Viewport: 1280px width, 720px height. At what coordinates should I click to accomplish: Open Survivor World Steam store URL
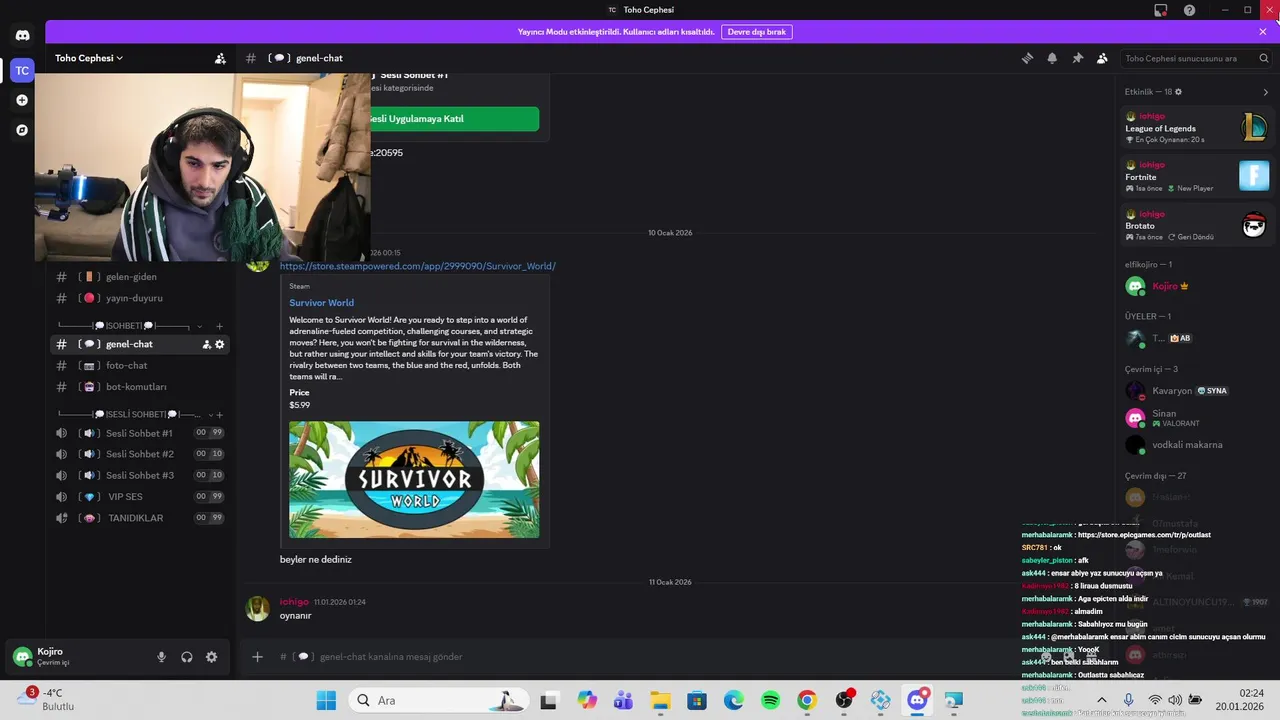click(x=418, y=266)
